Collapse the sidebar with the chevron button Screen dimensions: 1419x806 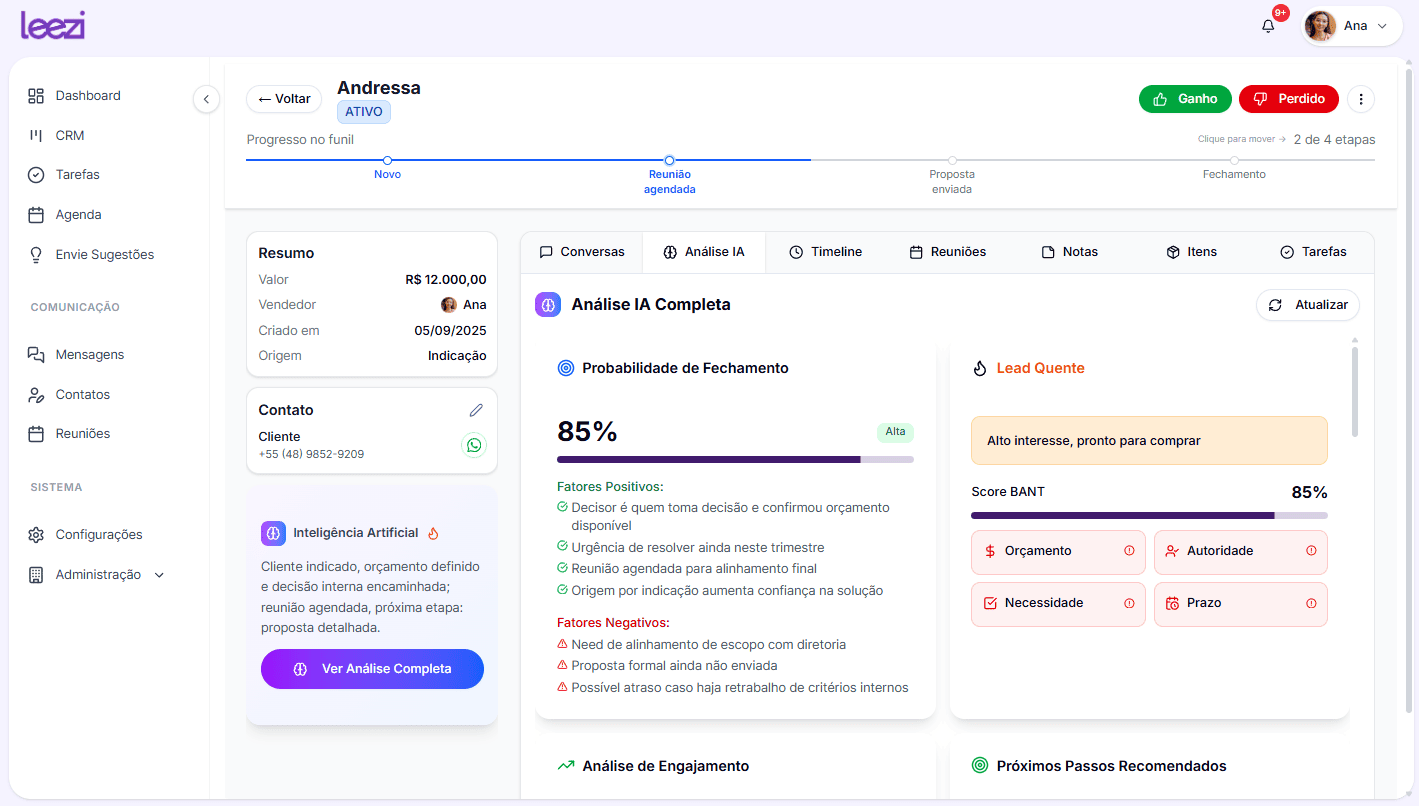206,99
